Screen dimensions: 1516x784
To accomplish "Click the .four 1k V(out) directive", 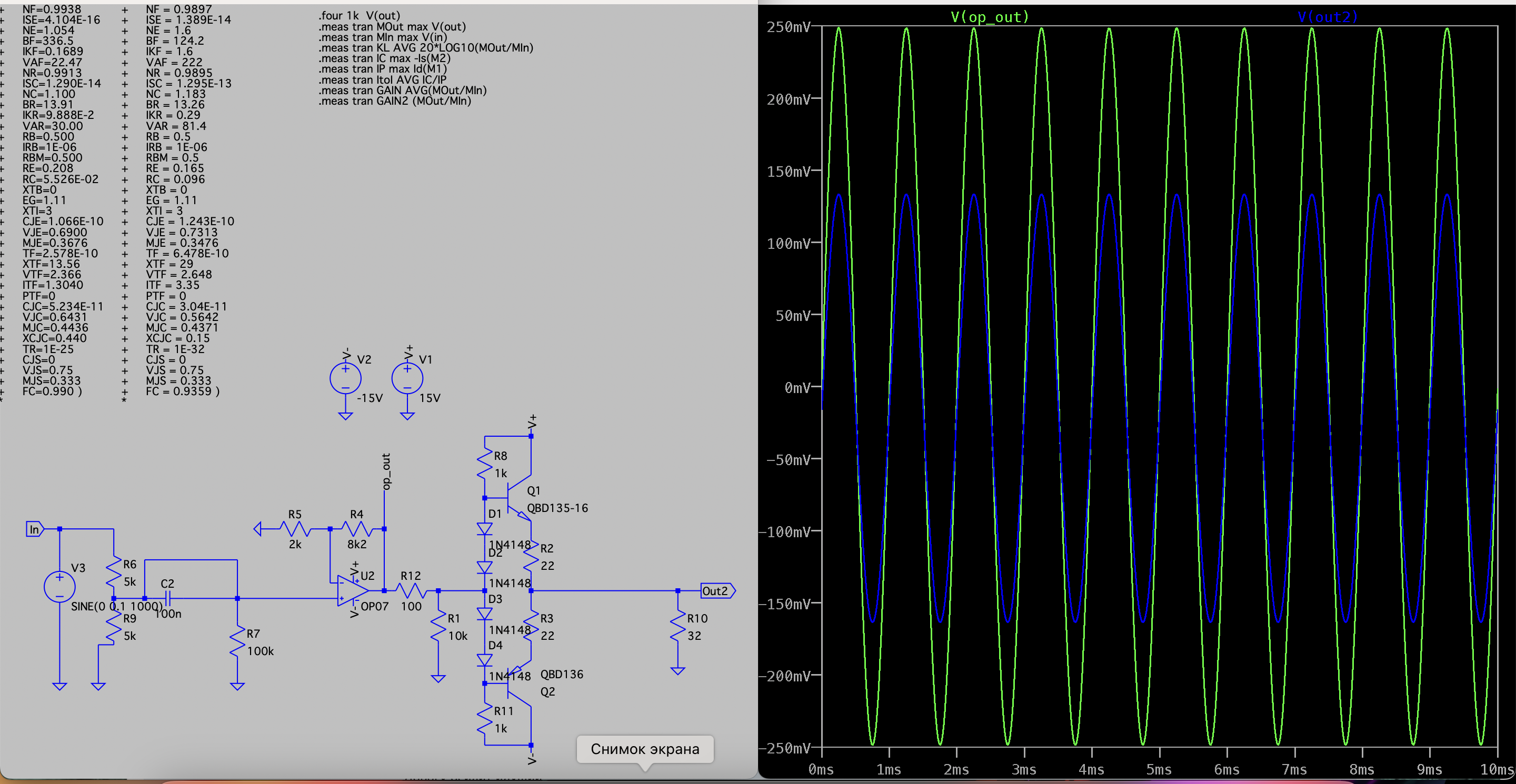I will pos(359,16).
